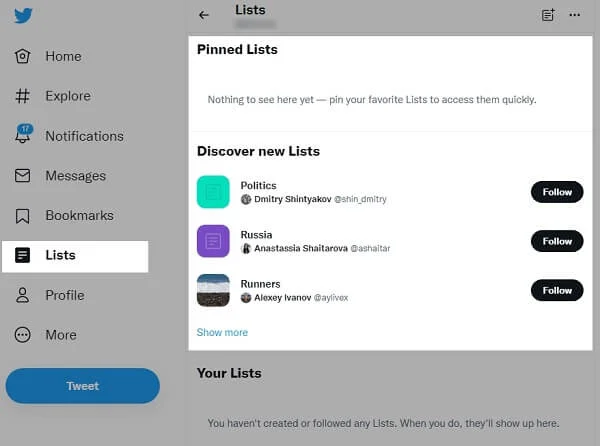The width and height of the screenshot is (600, 446).
Task: Create a new List icon
Action: (547, 15)
